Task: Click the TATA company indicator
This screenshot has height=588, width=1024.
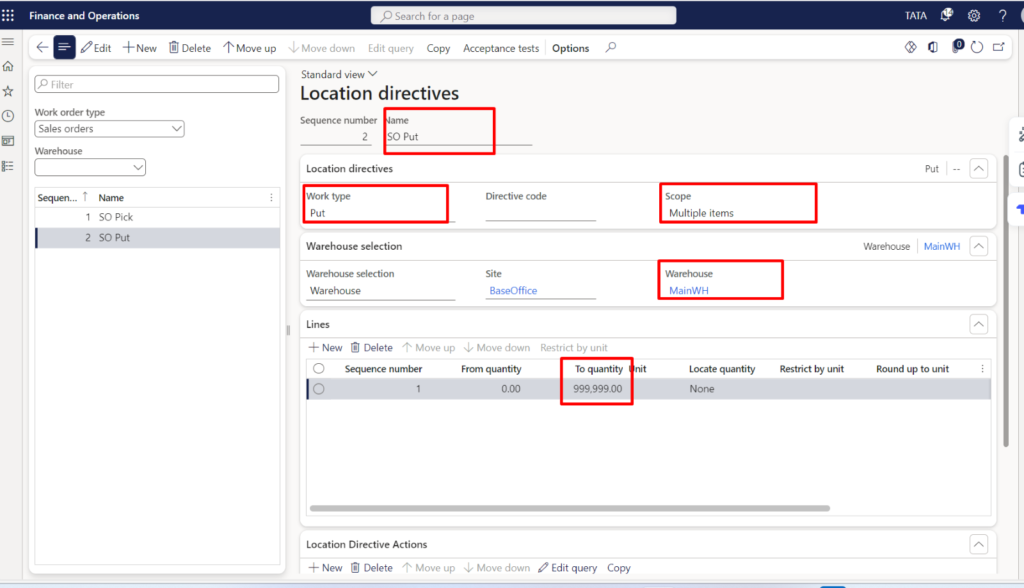Action: point(916,16)
